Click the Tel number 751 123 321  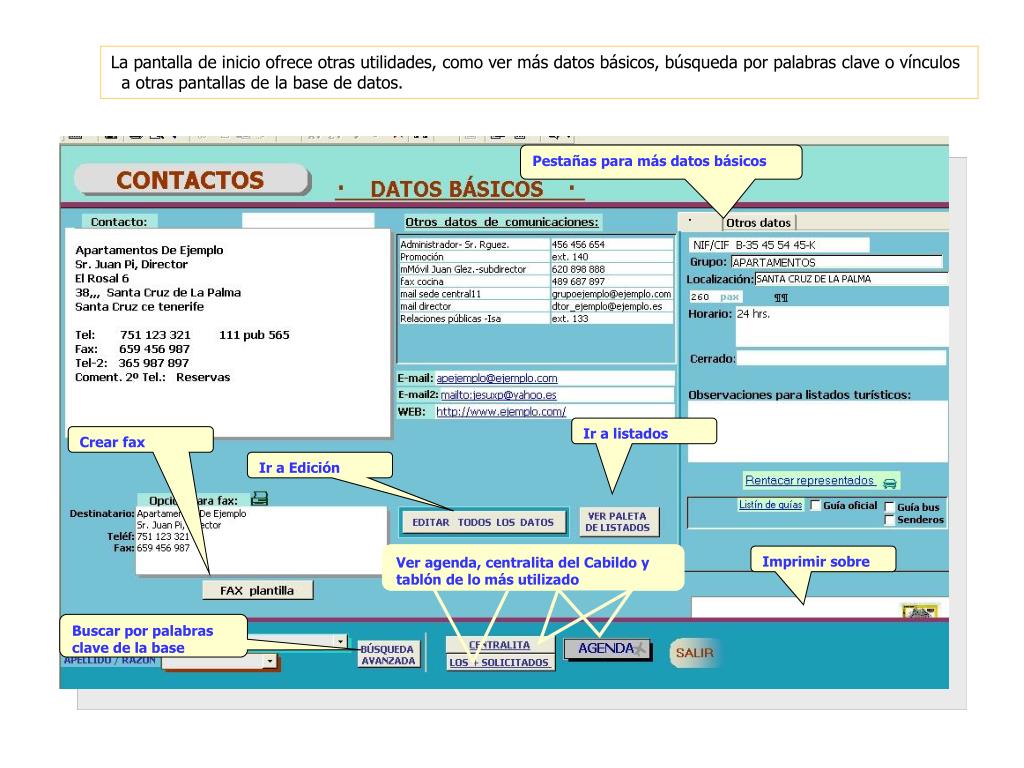pyautogui.click(x=155, y=335)
